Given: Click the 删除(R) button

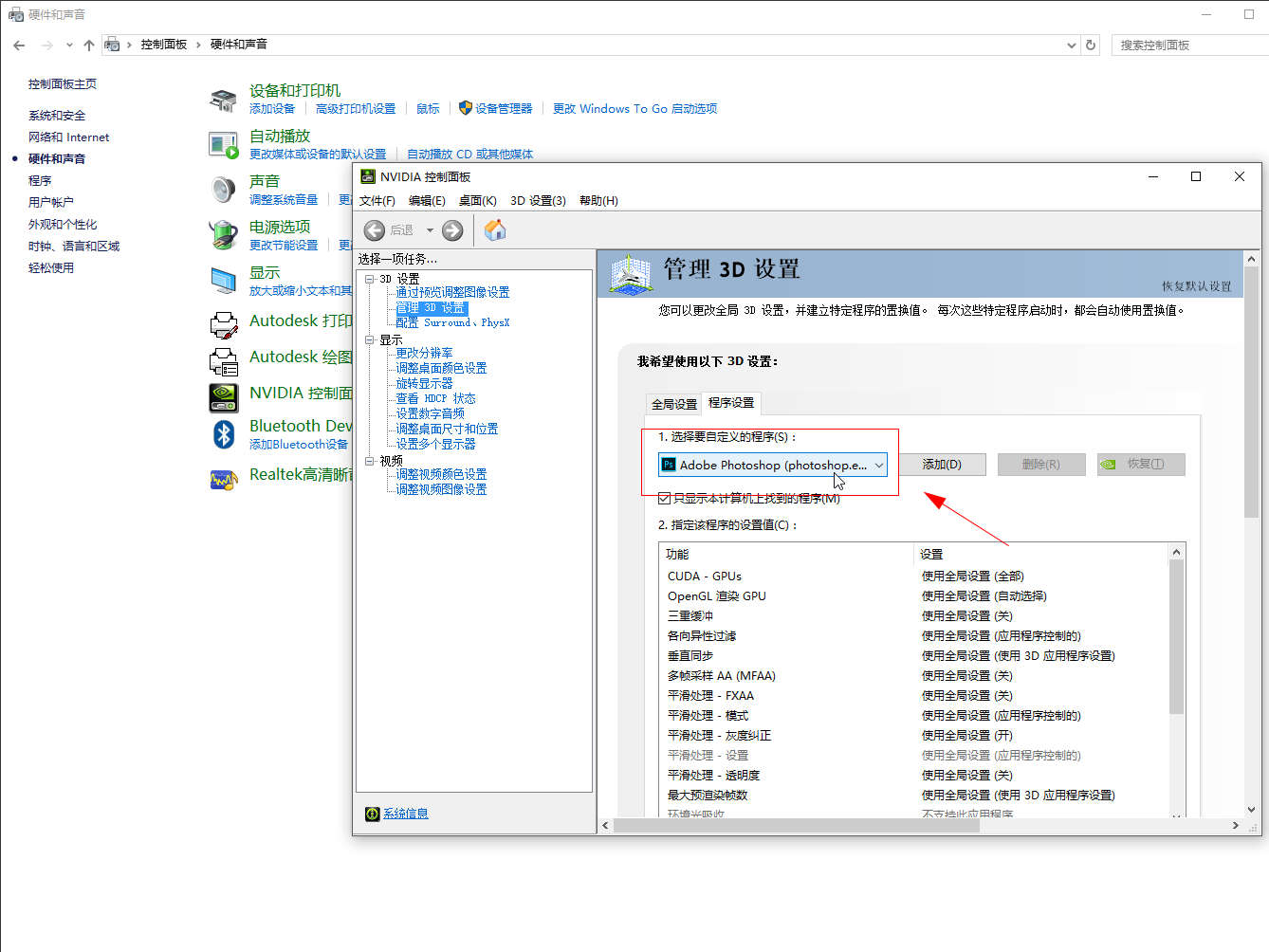Looking at the screenshot, I should coord(1041,465).
